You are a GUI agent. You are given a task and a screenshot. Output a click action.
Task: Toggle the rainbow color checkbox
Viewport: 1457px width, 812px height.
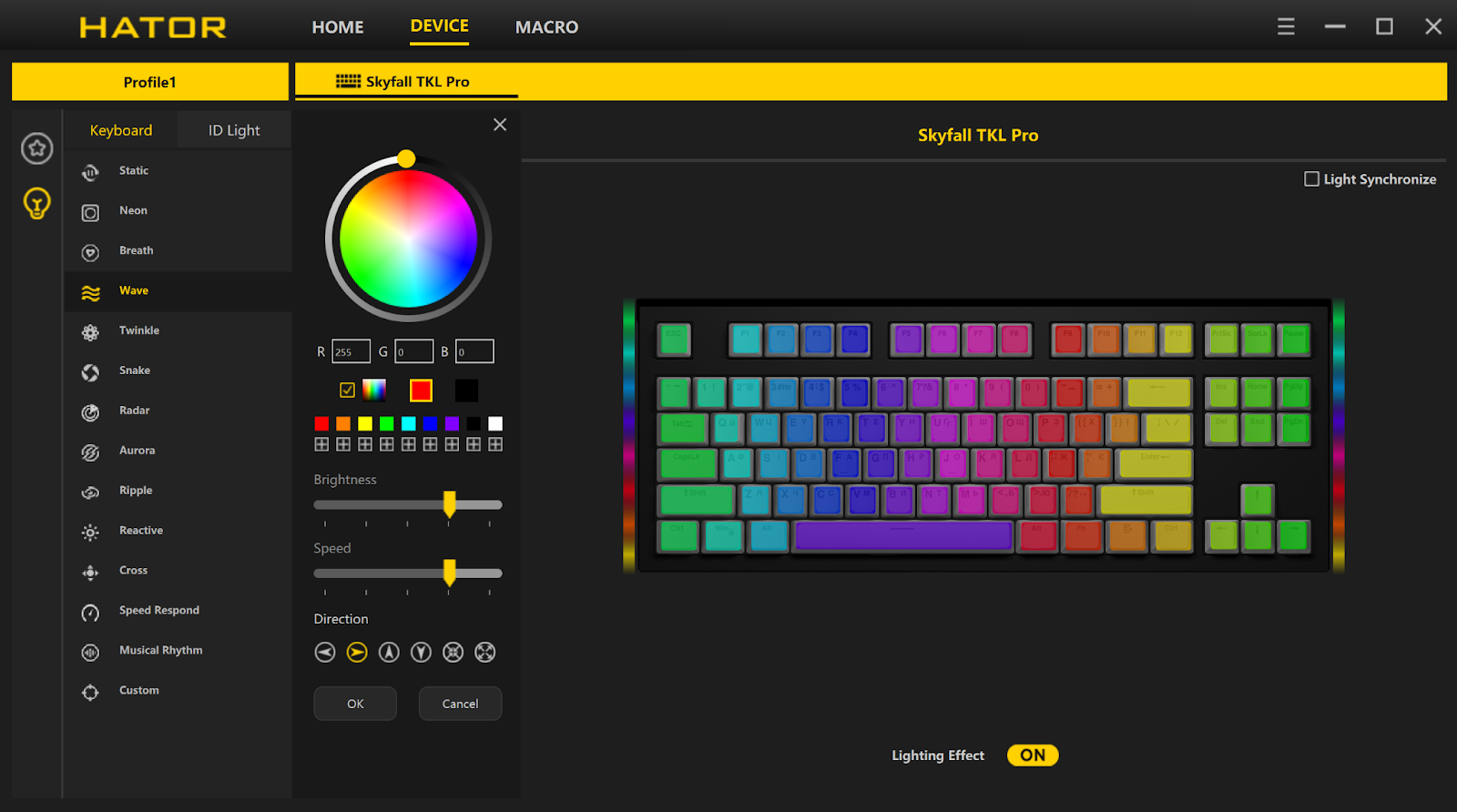coord(347,391)
